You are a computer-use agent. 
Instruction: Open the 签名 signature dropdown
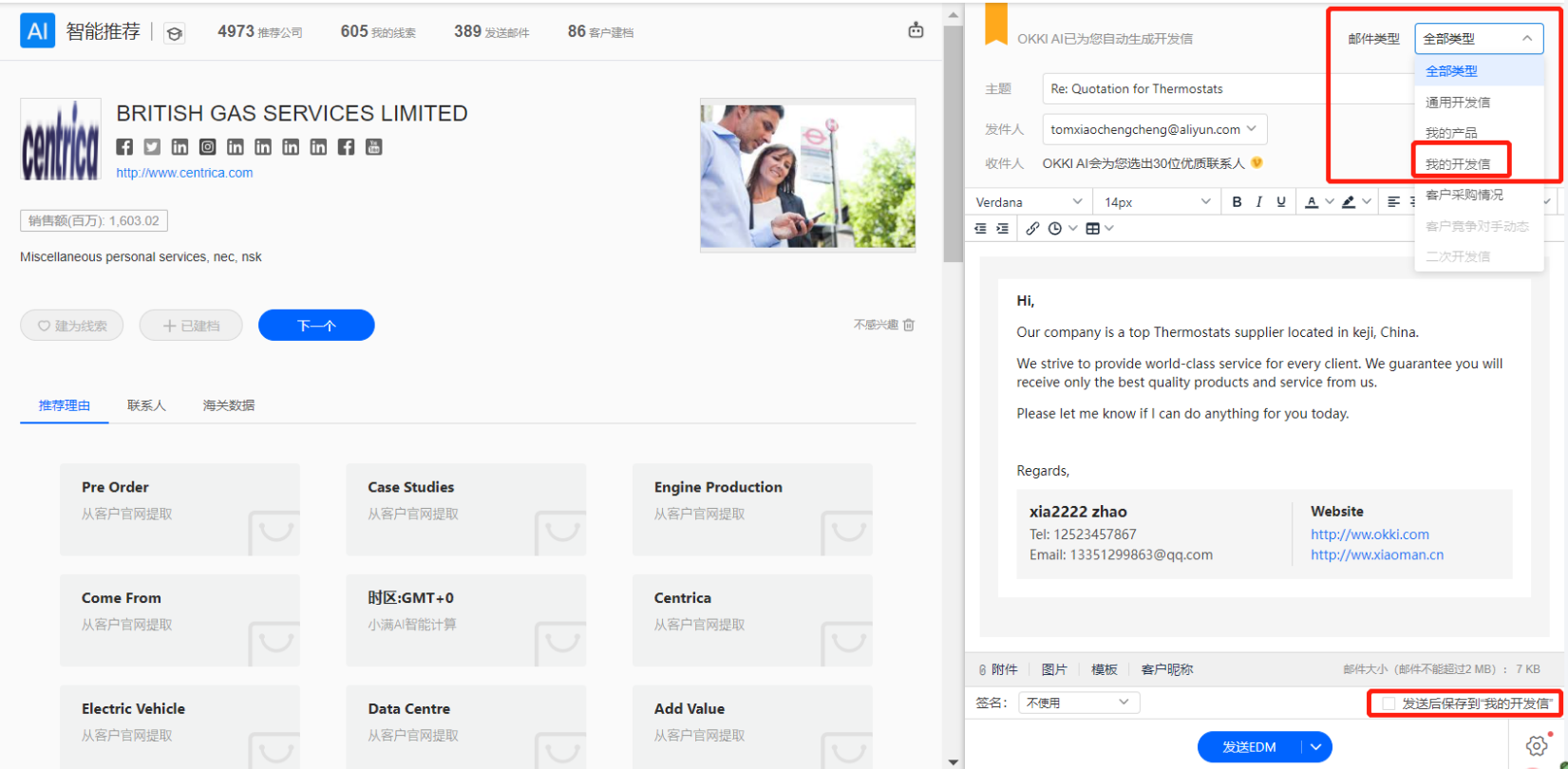(1078, 703)
